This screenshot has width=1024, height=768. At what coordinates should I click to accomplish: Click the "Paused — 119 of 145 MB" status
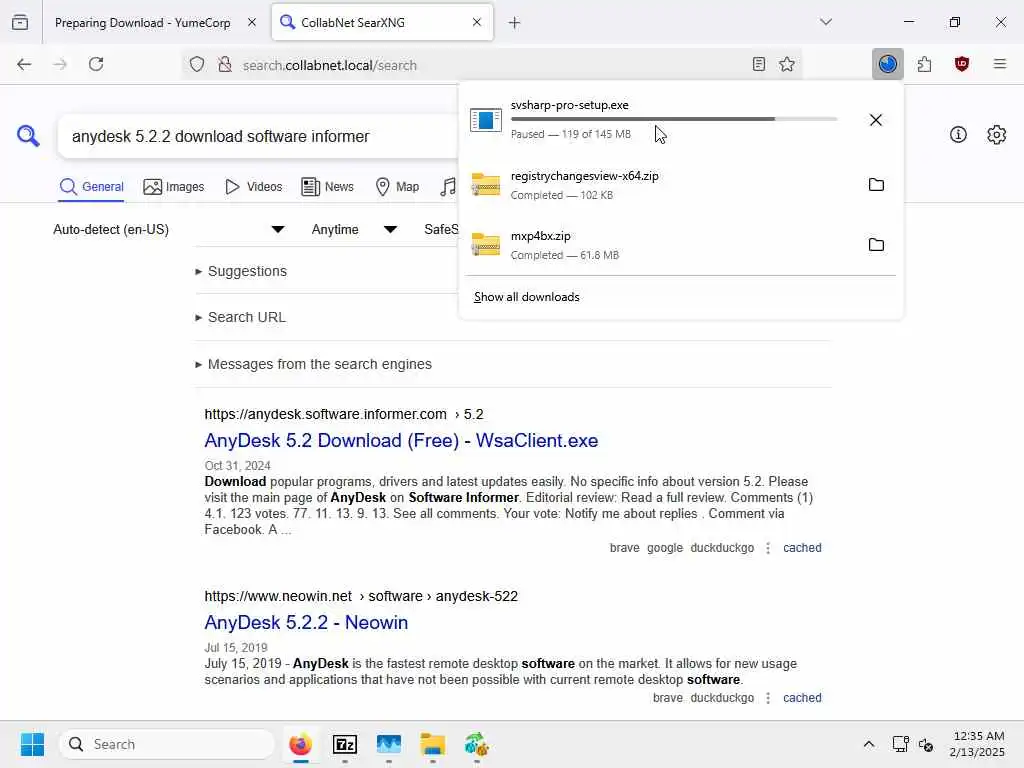(x=571, y=135)
